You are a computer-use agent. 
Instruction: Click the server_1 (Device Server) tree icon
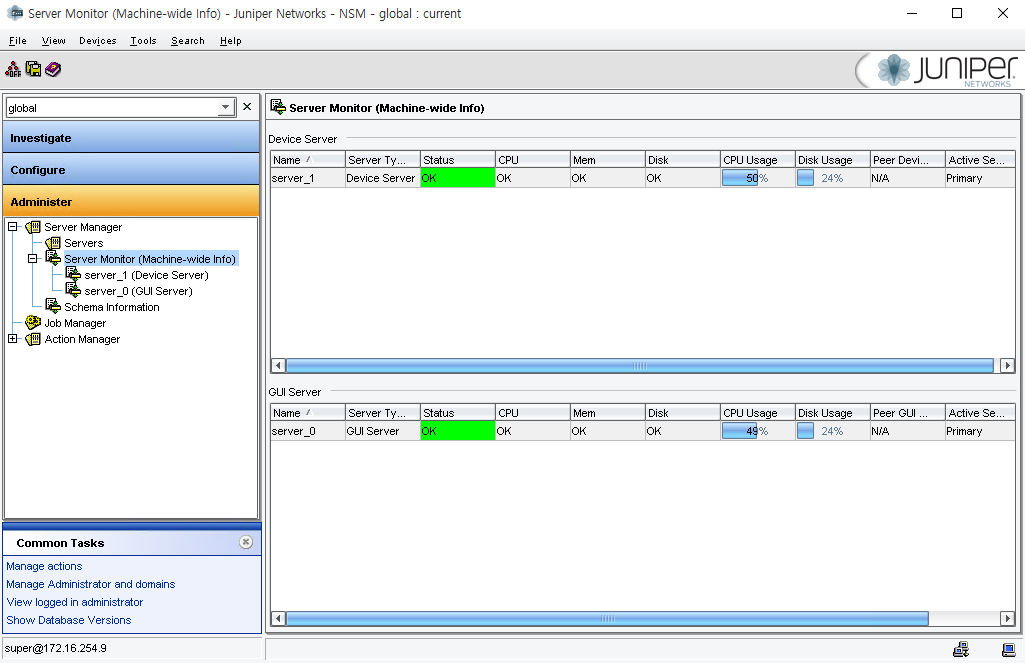tap(73, 275)
